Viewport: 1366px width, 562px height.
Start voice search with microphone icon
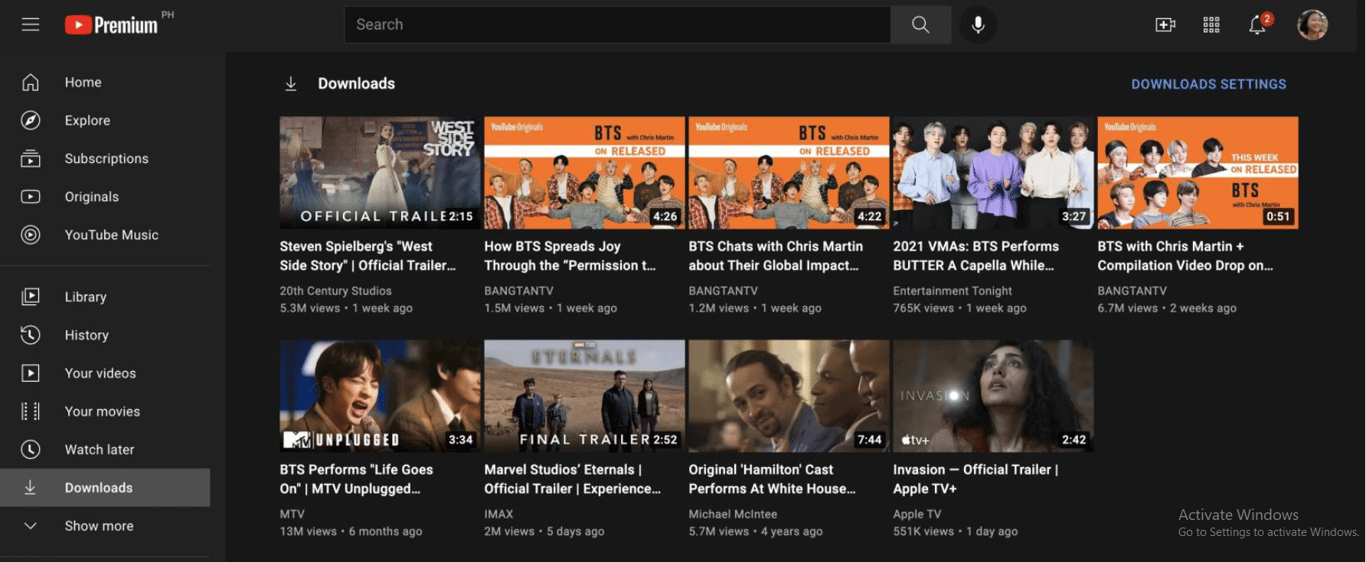pyautogui.click(x=978, y=25)
